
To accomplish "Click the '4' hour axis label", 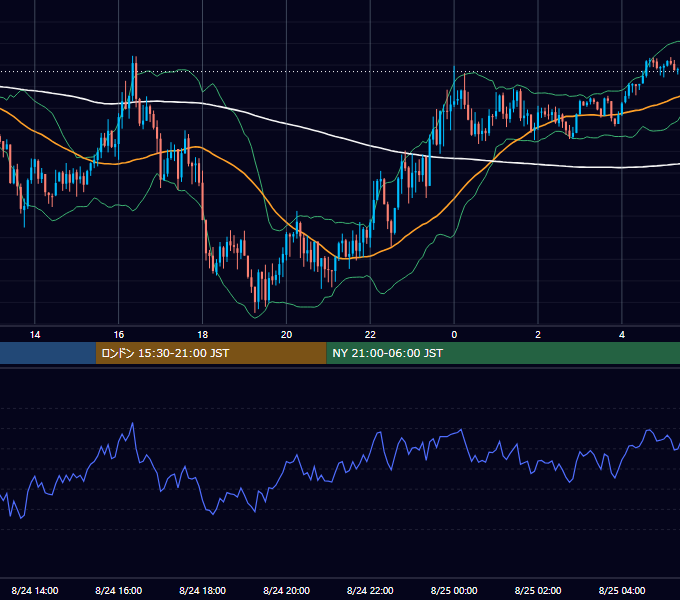I will tap(622, 335).
